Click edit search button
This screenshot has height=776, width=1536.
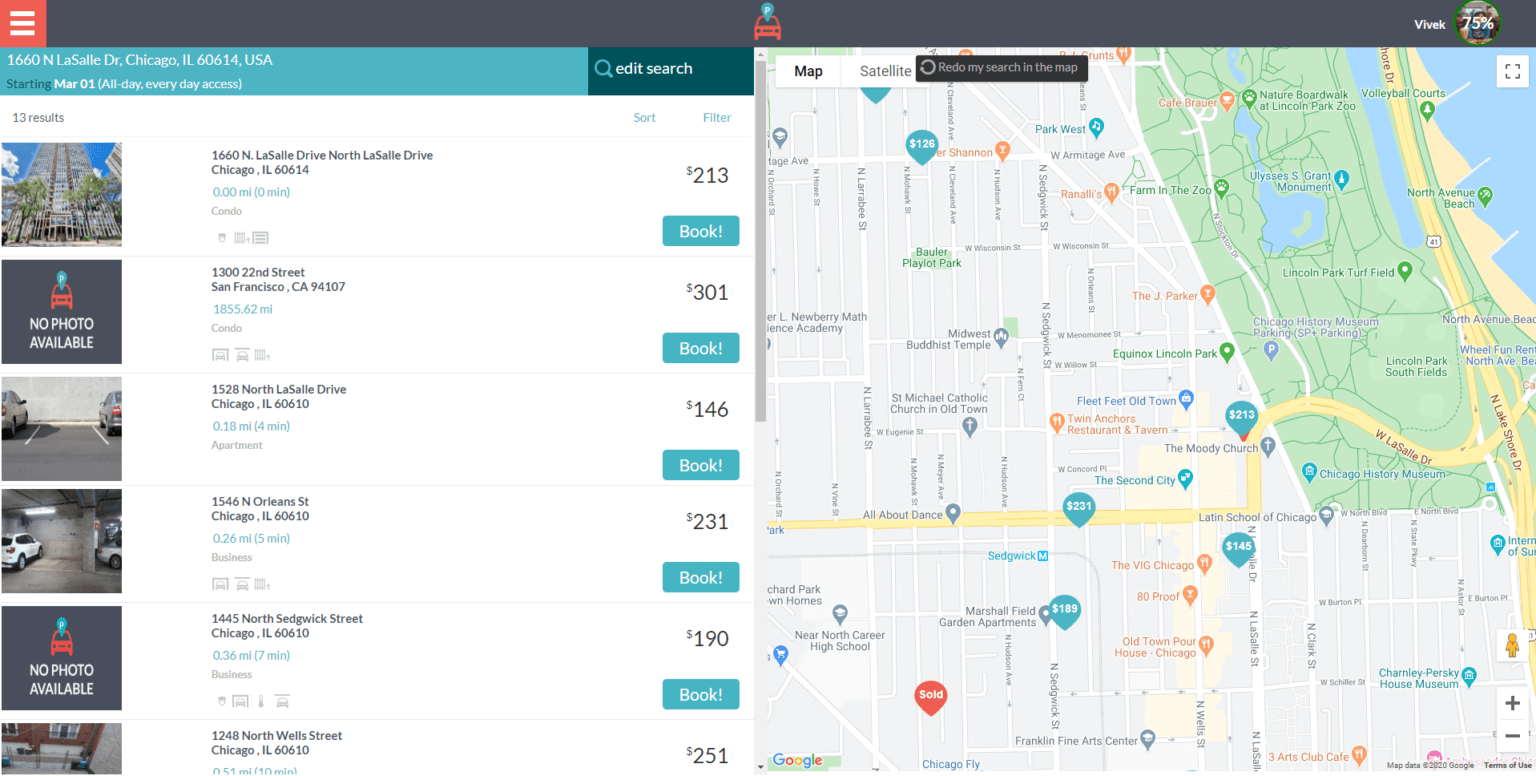coord(670,71)
